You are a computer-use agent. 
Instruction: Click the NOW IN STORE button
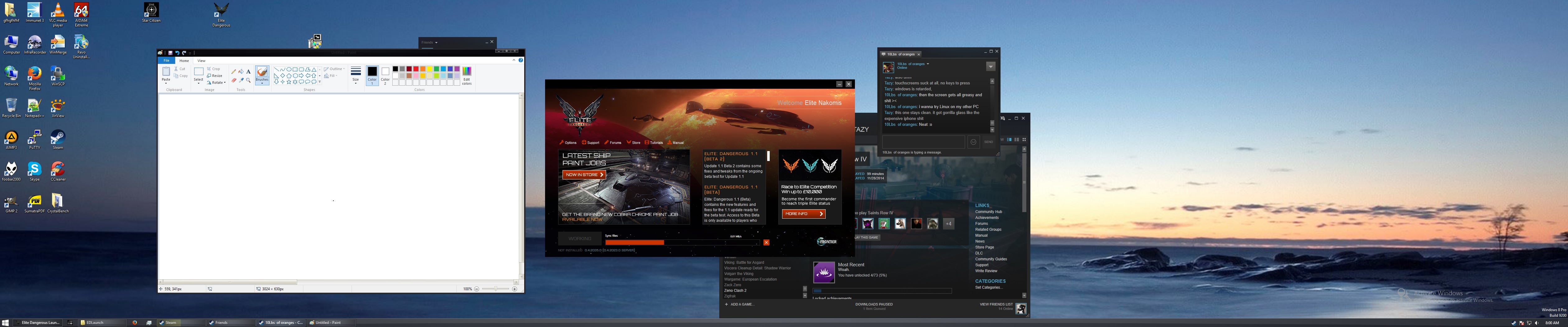[x=584, y=175]
